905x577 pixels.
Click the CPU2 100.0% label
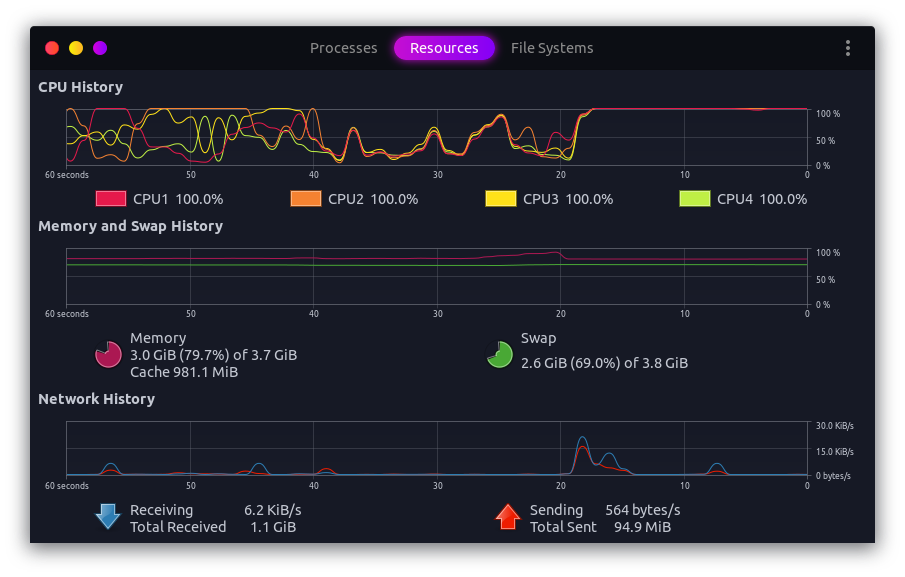(x=373, y=199)
